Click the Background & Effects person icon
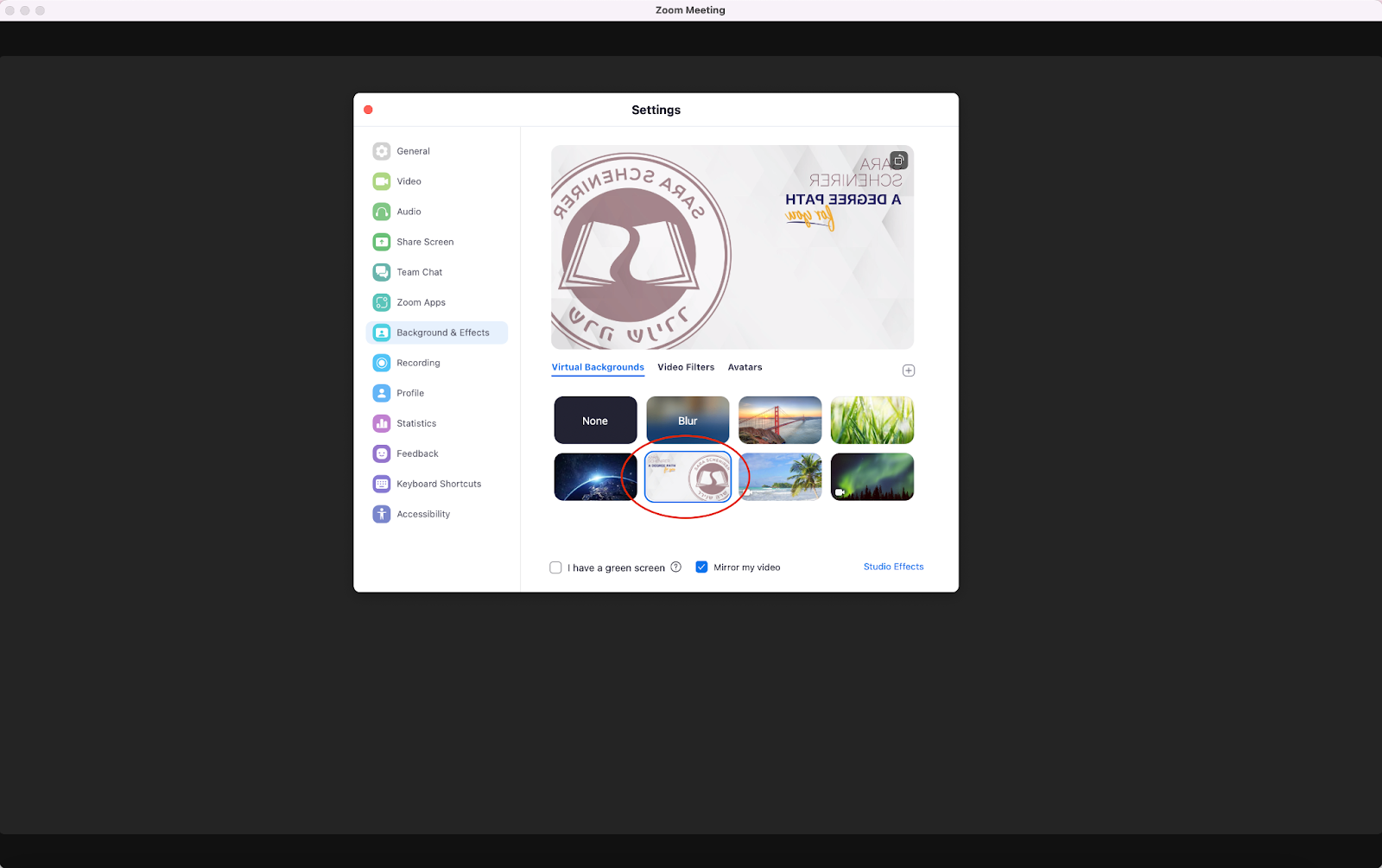 [382, 333]
